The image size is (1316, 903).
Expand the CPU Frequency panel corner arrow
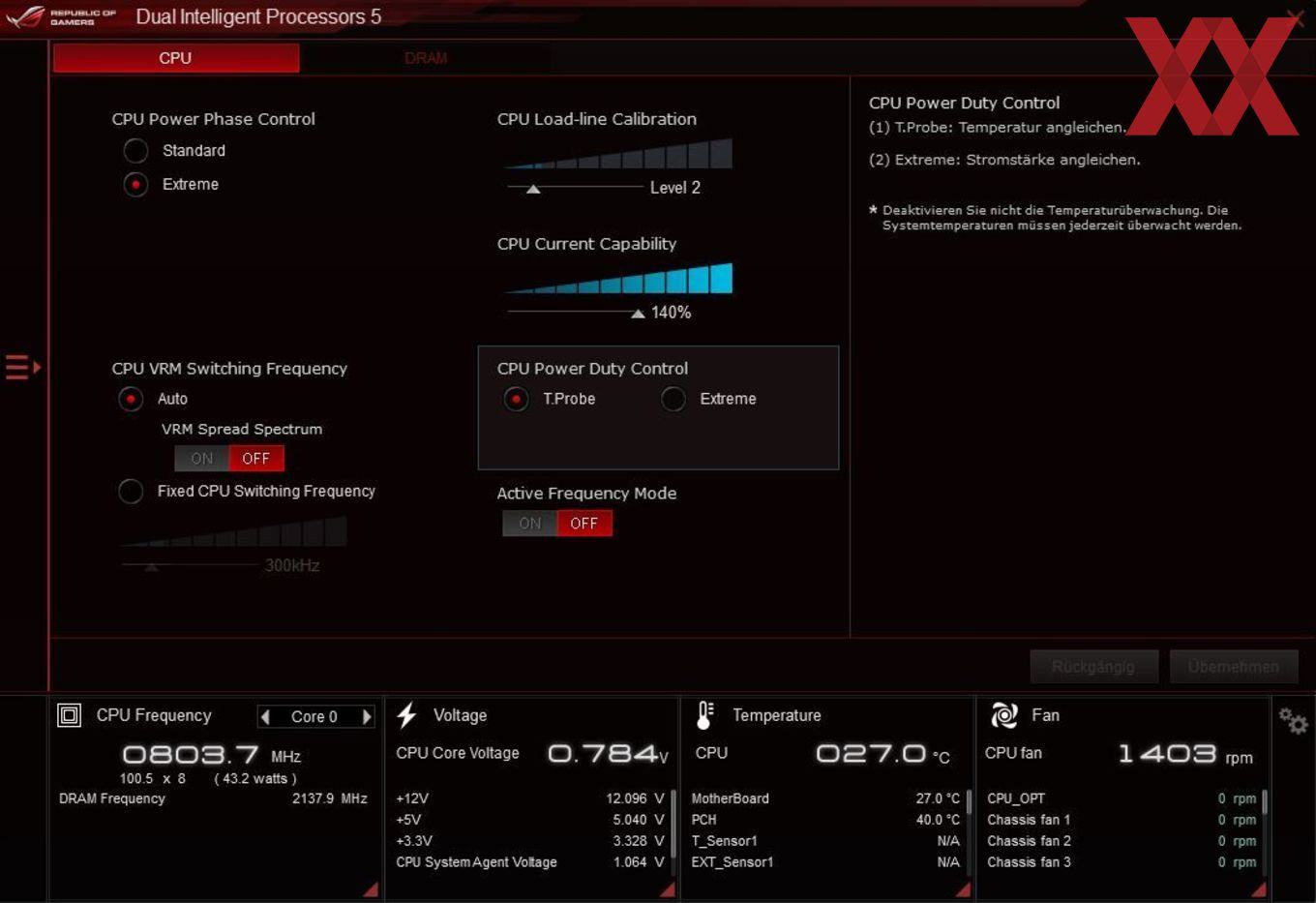pos(371,889)
